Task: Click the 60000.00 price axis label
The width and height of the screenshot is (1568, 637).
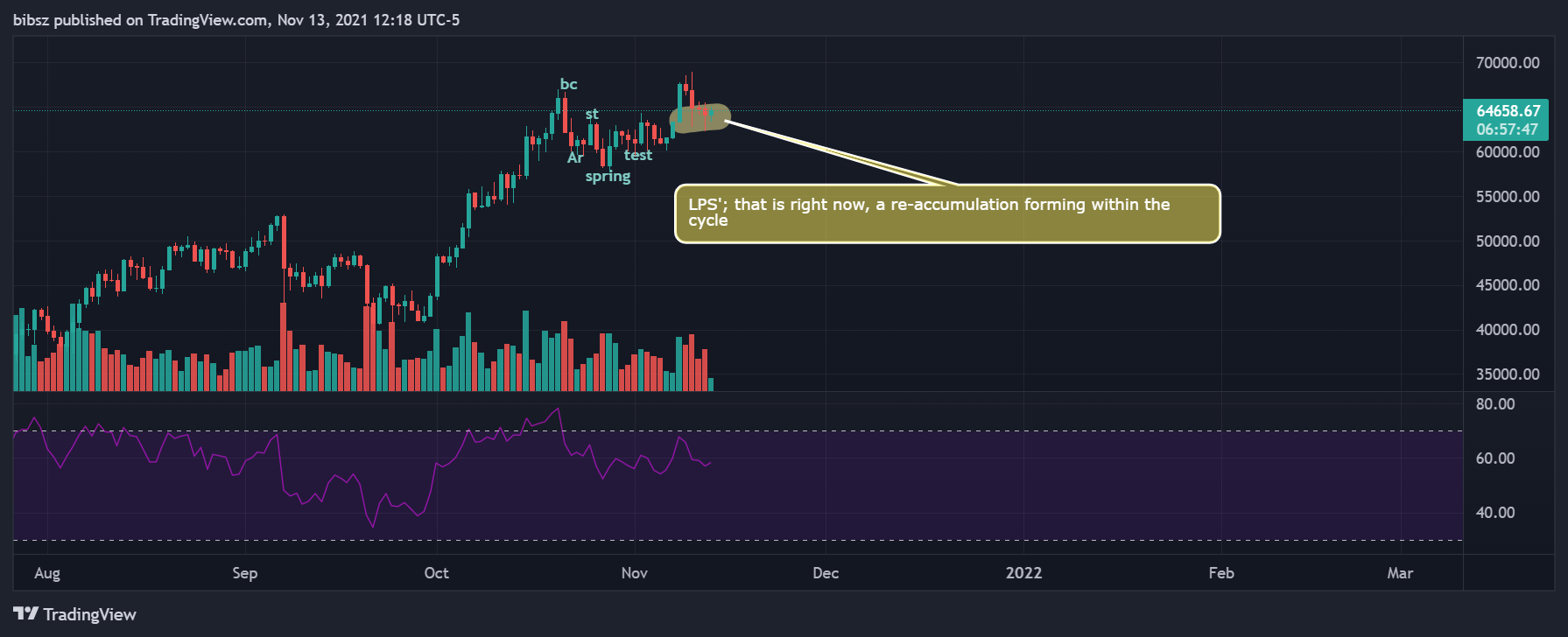Action: point(1508,152)
